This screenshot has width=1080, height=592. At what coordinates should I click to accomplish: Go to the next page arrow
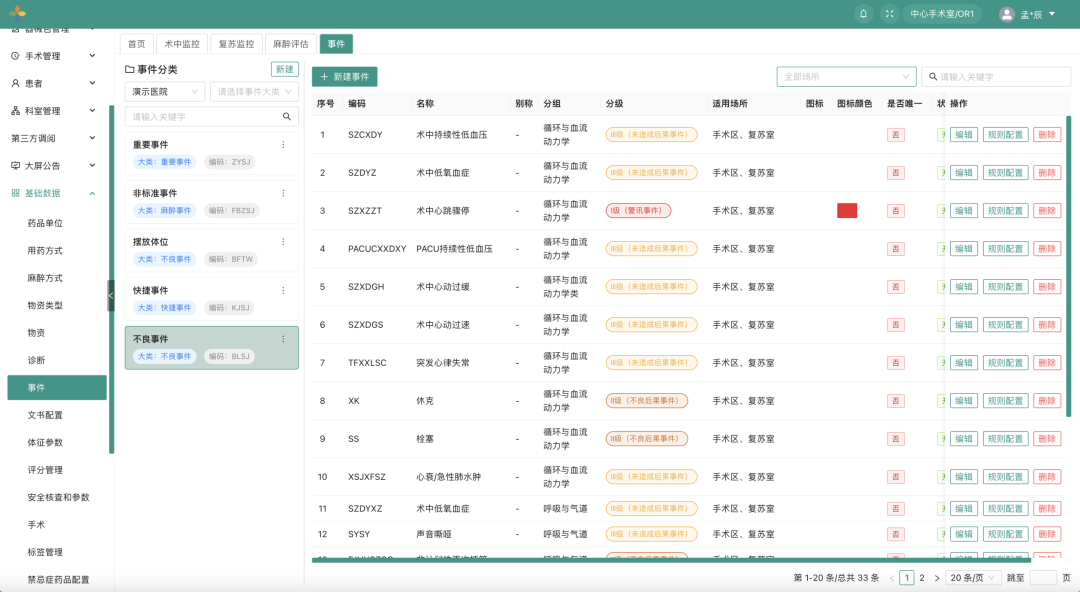[x=937, y=578]
